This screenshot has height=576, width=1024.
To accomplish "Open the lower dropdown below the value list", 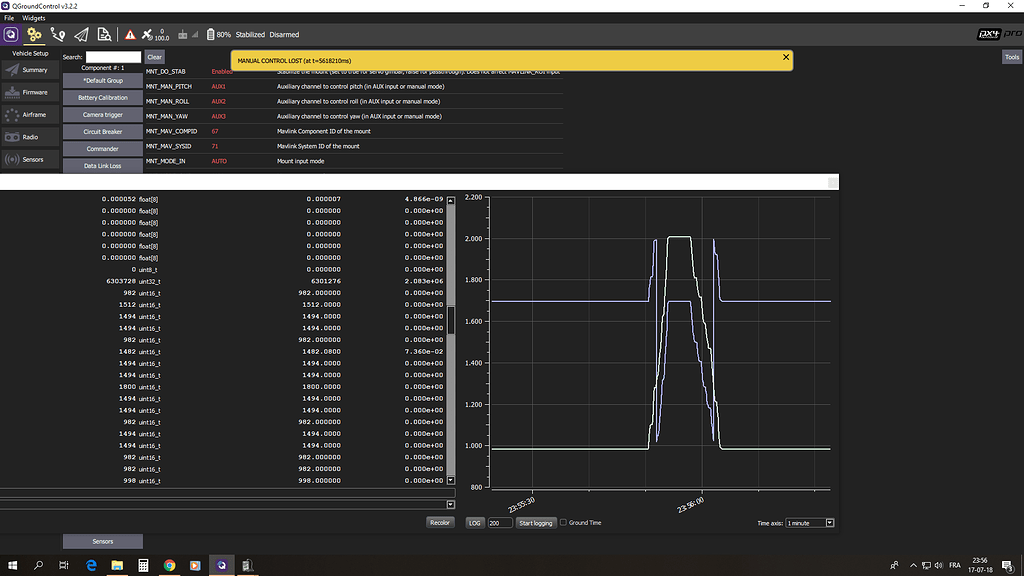I will pos(450,505).
